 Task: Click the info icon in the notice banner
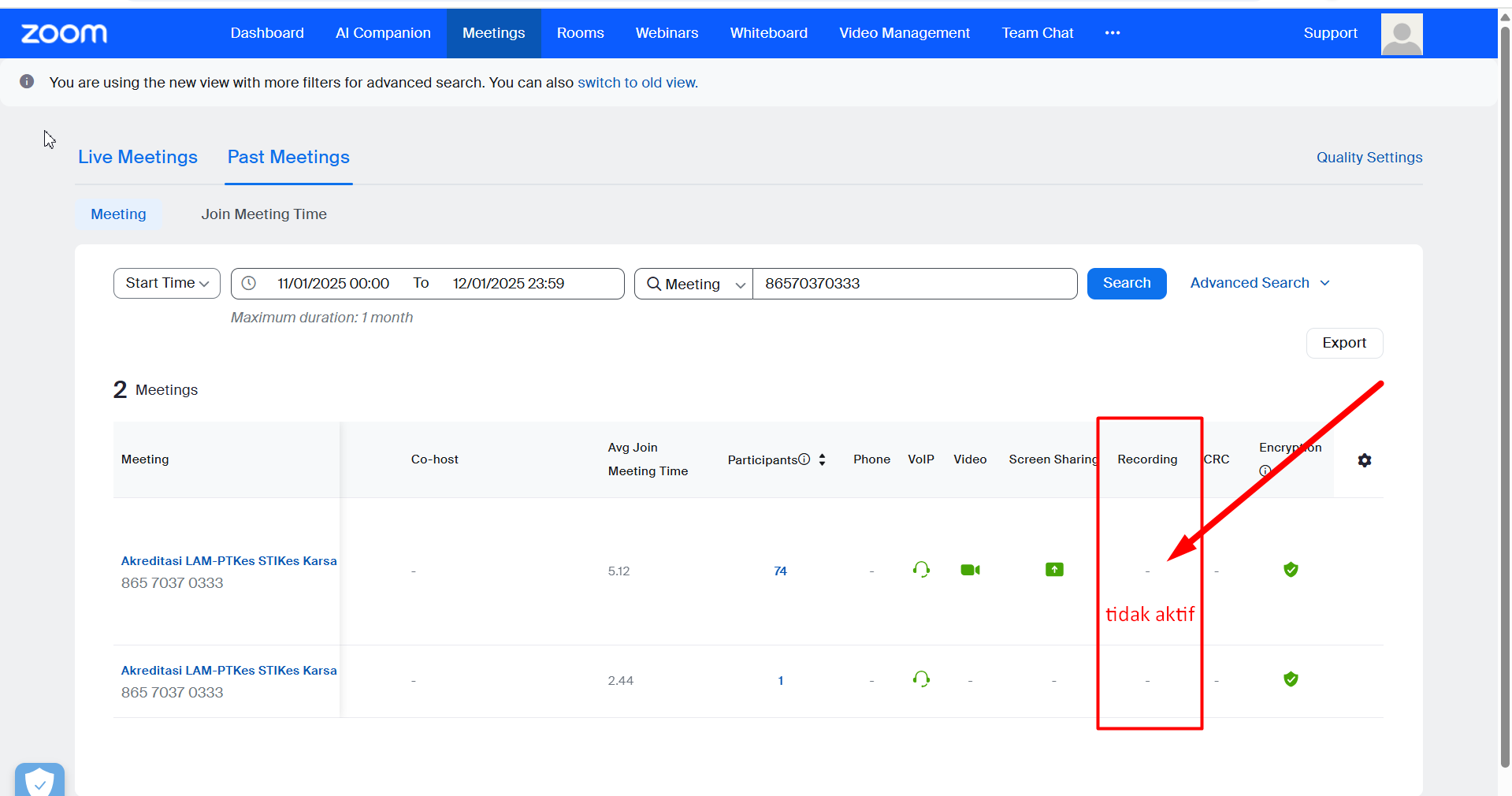pos(27,82)
